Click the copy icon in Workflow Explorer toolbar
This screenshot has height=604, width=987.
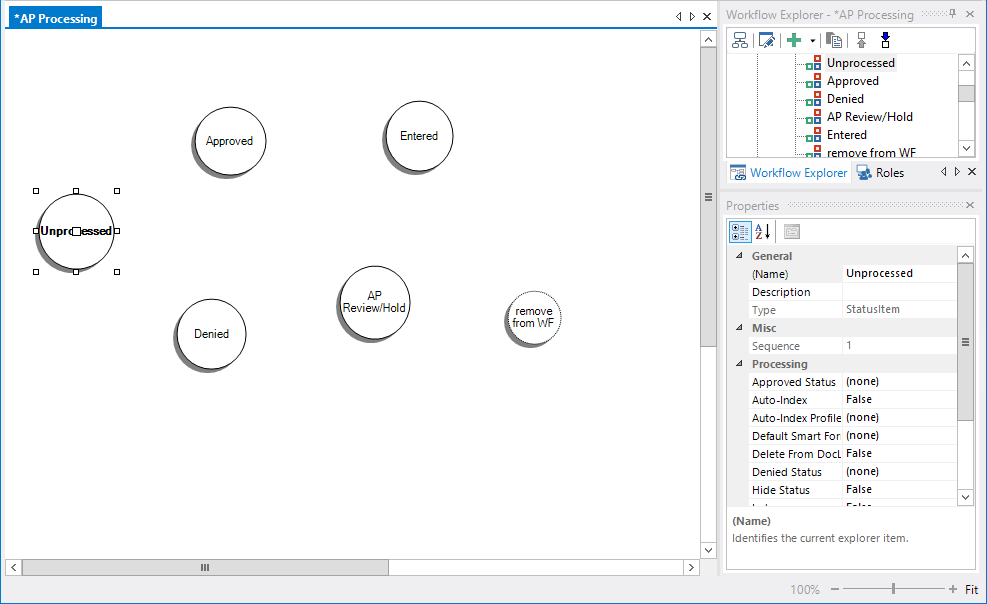pos(834,40)
